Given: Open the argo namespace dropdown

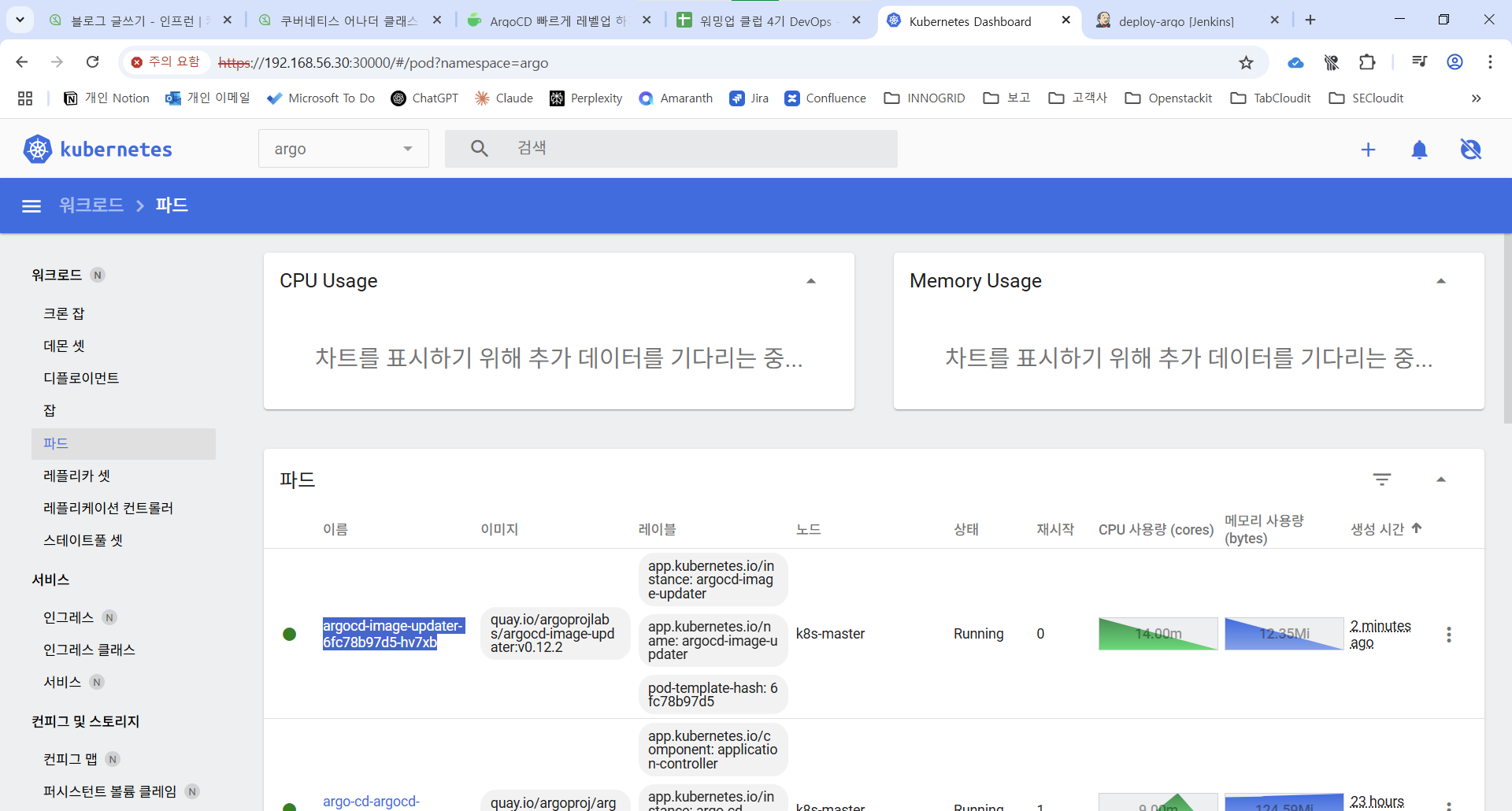Looking at the screenshot, I should (x=343, y=149).
